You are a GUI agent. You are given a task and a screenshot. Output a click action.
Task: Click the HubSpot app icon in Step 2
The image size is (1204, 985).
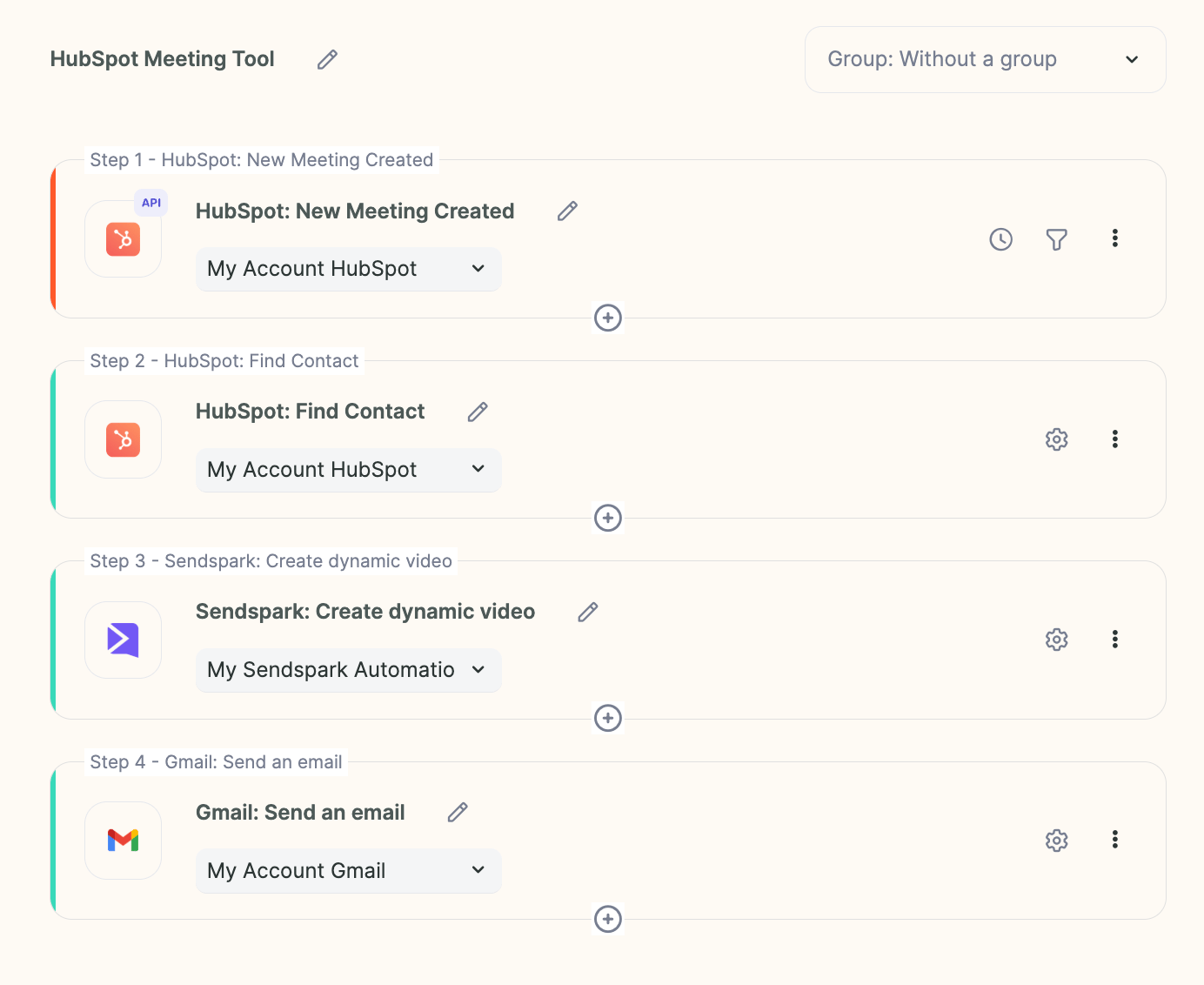pos(124,439)
